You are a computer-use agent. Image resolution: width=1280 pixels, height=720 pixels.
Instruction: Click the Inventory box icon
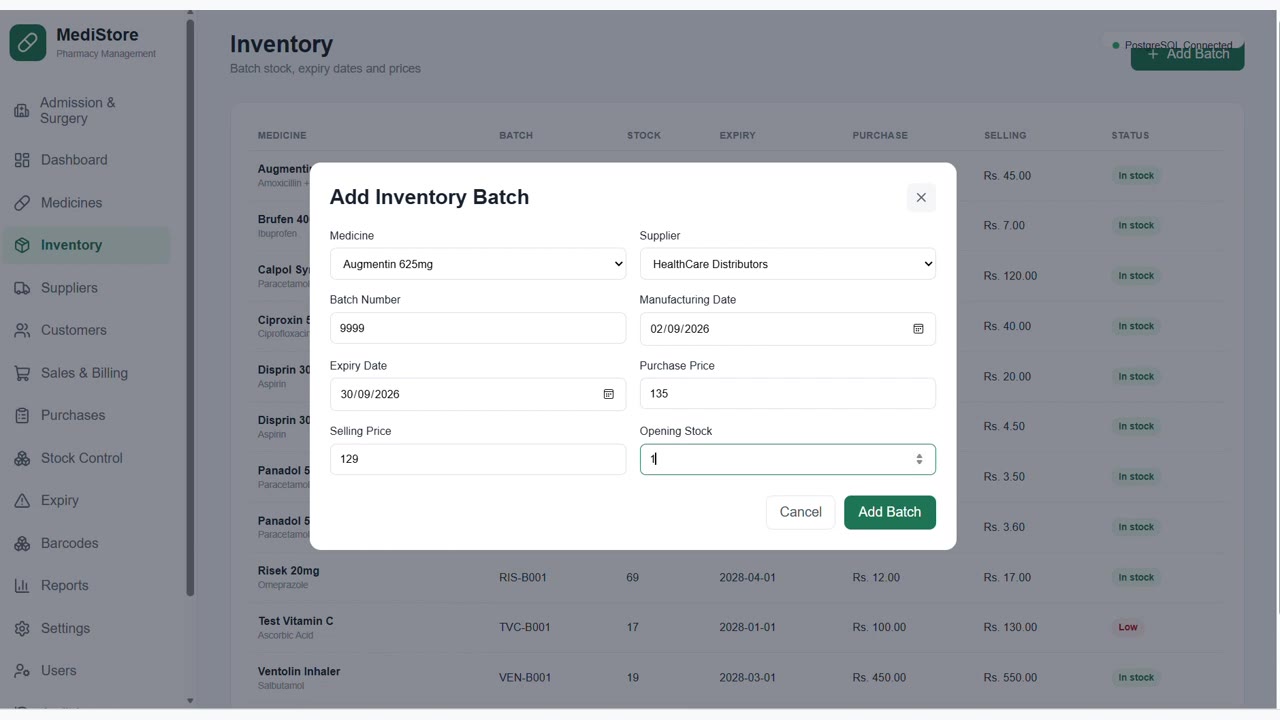pos(22,245)
